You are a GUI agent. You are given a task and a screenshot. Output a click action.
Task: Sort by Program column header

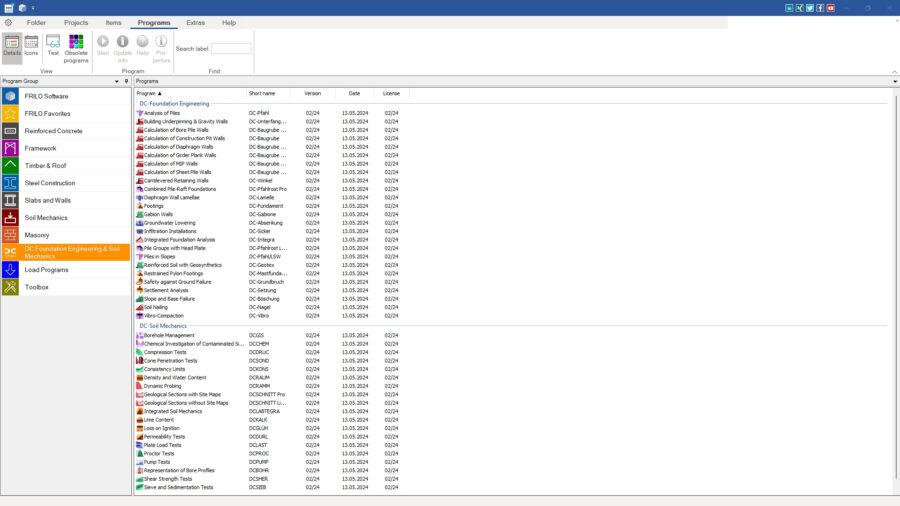click(189, 94)
